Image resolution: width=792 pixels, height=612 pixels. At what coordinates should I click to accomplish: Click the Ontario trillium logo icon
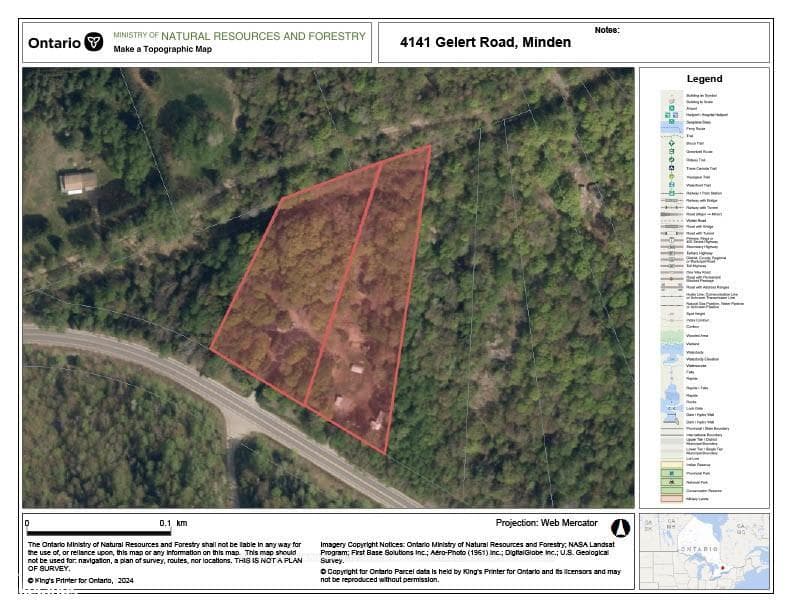(93, 41)
